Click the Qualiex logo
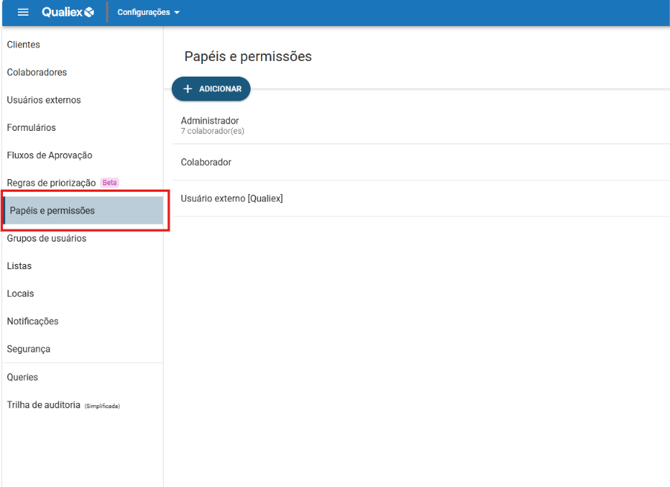This screenshot has width=670, height=487. [x=68, y=12]
